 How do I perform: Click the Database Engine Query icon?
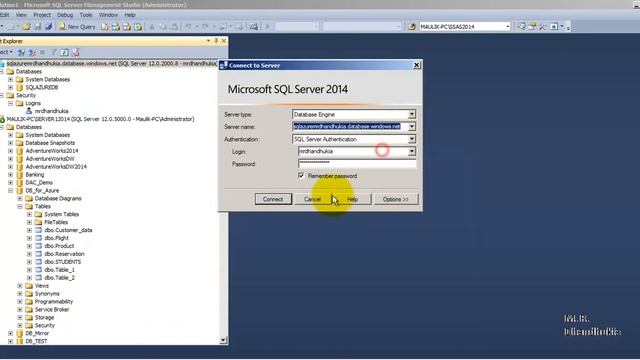pyautogui.click(x=105, y=27)
